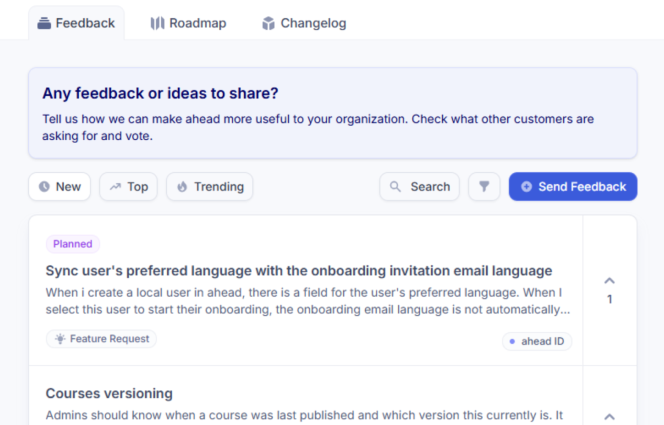Click the arrow icon in Top

click(x=115, y=187)
